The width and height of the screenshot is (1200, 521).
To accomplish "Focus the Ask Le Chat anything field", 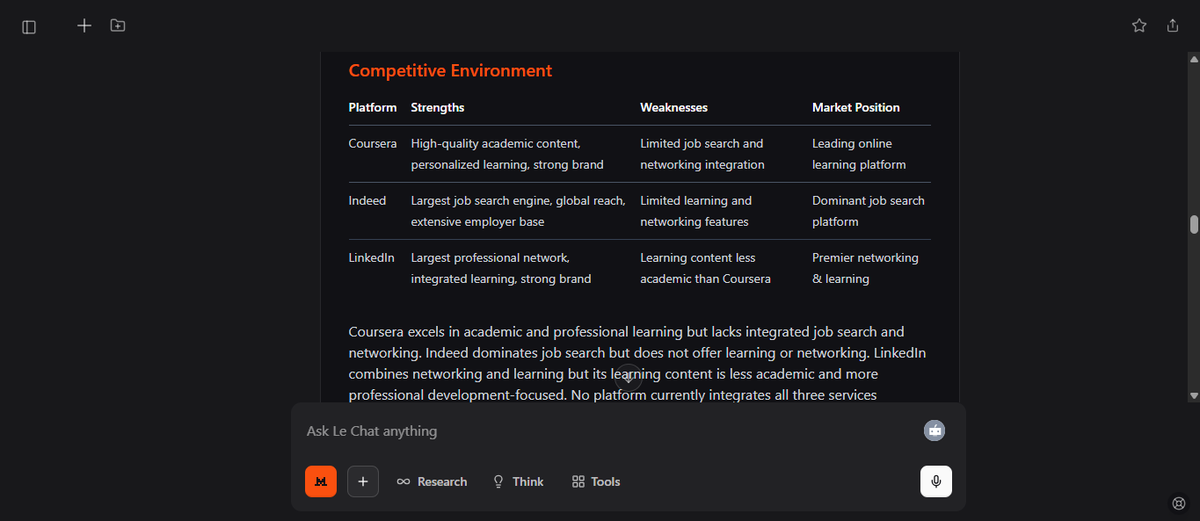I will [x=610, y=431].
